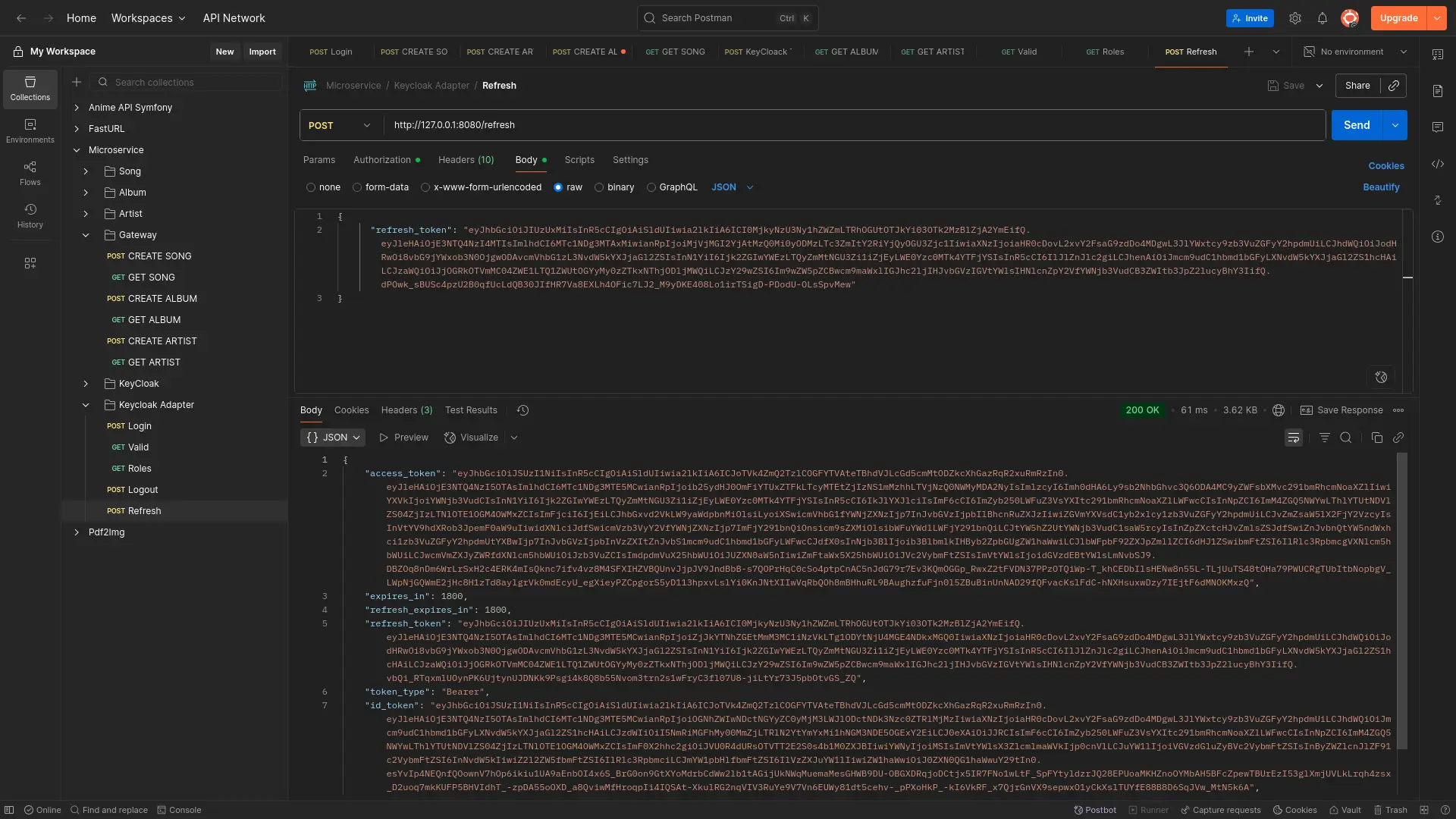
Task: Open documentation panel in right sidebar
Action: click(1438, 91)
